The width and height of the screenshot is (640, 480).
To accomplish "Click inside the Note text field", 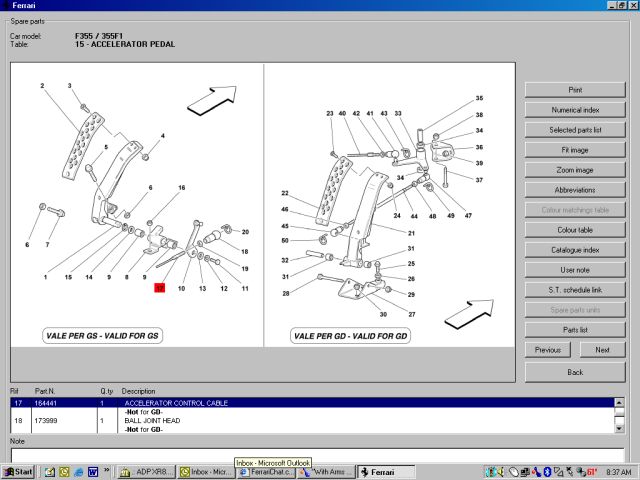I will 318,455.
